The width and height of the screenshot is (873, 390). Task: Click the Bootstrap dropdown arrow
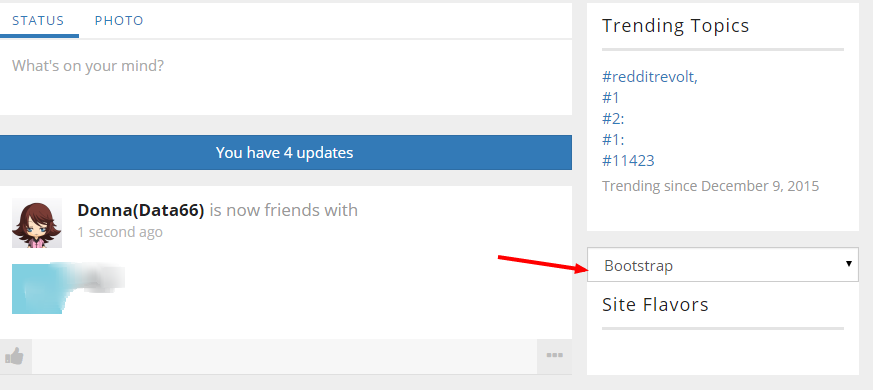(849, 264)
